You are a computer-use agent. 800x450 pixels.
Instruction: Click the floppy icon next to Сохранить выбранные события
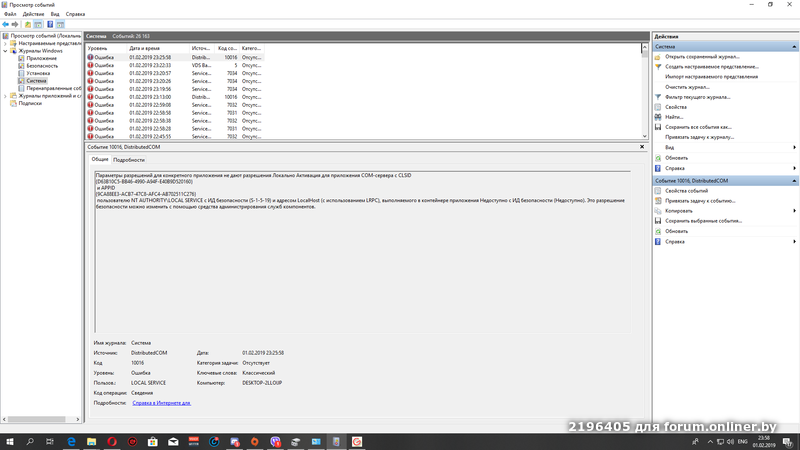pyautogui.click(x=658, y=221)
